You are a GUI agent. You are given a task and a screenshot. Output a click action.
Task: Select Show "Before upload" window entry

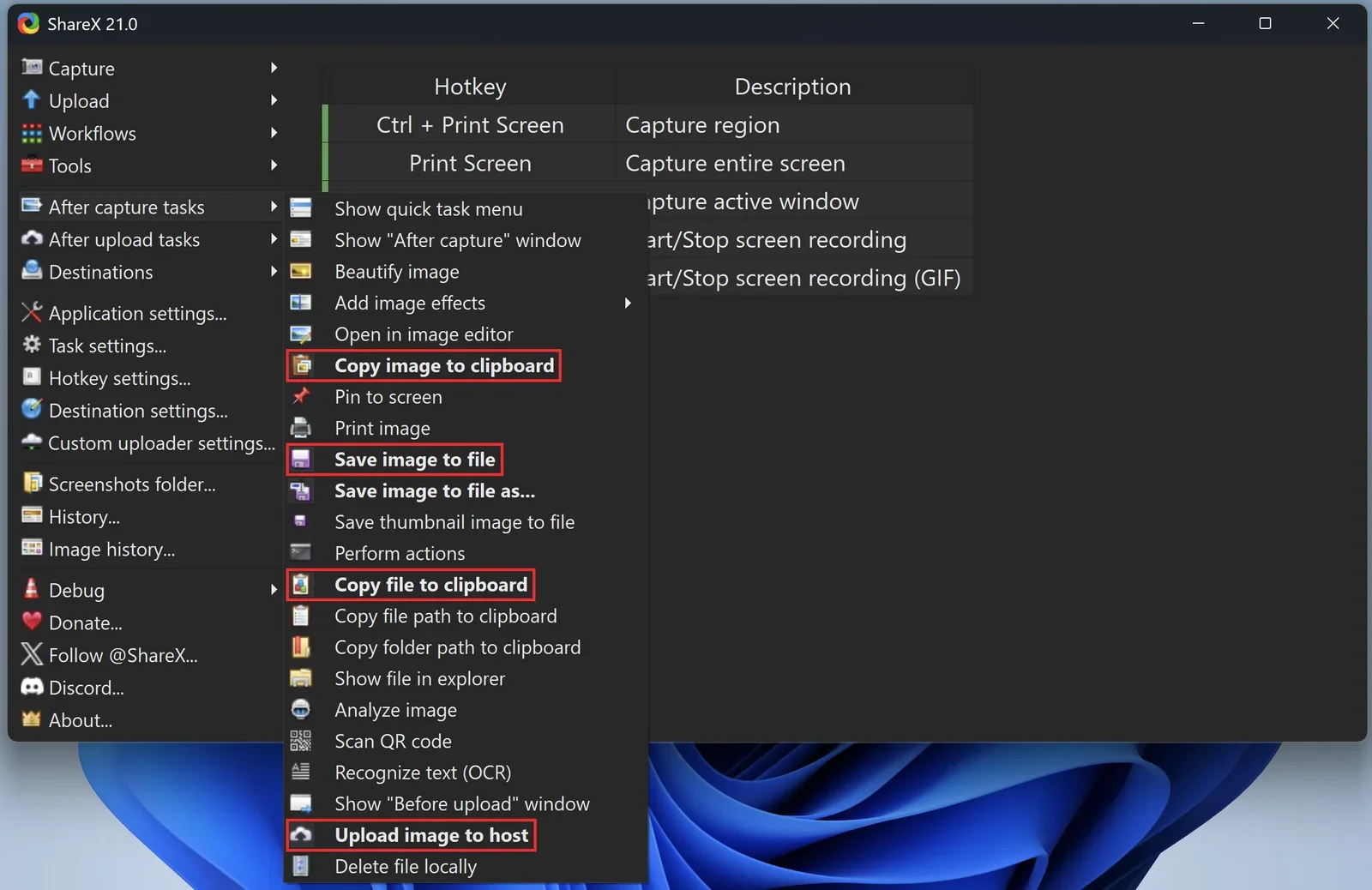coord(466,803)
